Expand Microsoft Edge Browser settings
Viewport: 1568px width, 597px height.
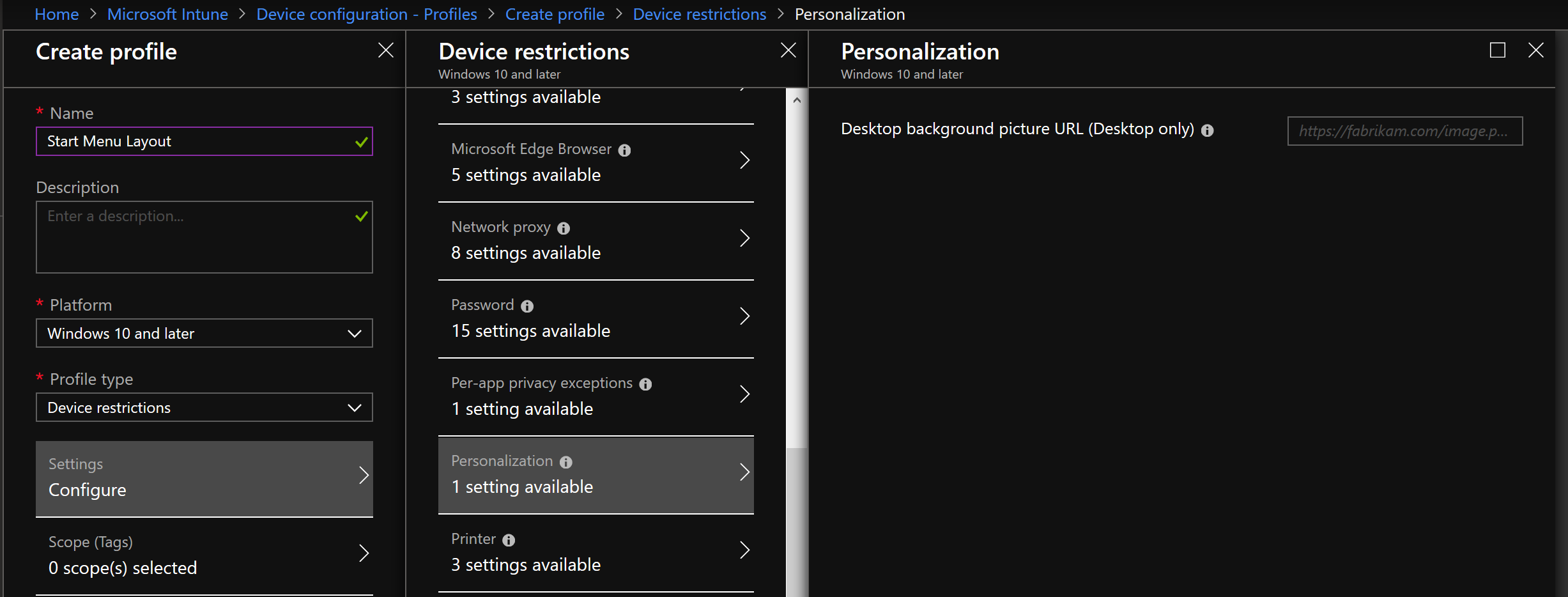click(x=596, y=163)
